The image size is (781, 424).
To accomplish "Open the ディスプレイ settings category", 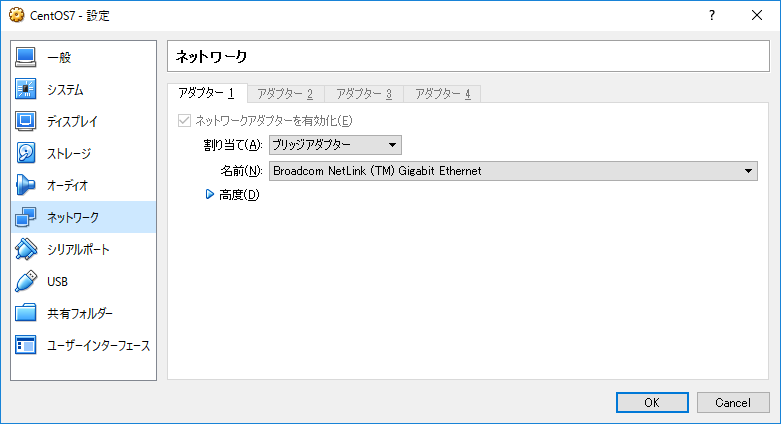I will 83,121.
